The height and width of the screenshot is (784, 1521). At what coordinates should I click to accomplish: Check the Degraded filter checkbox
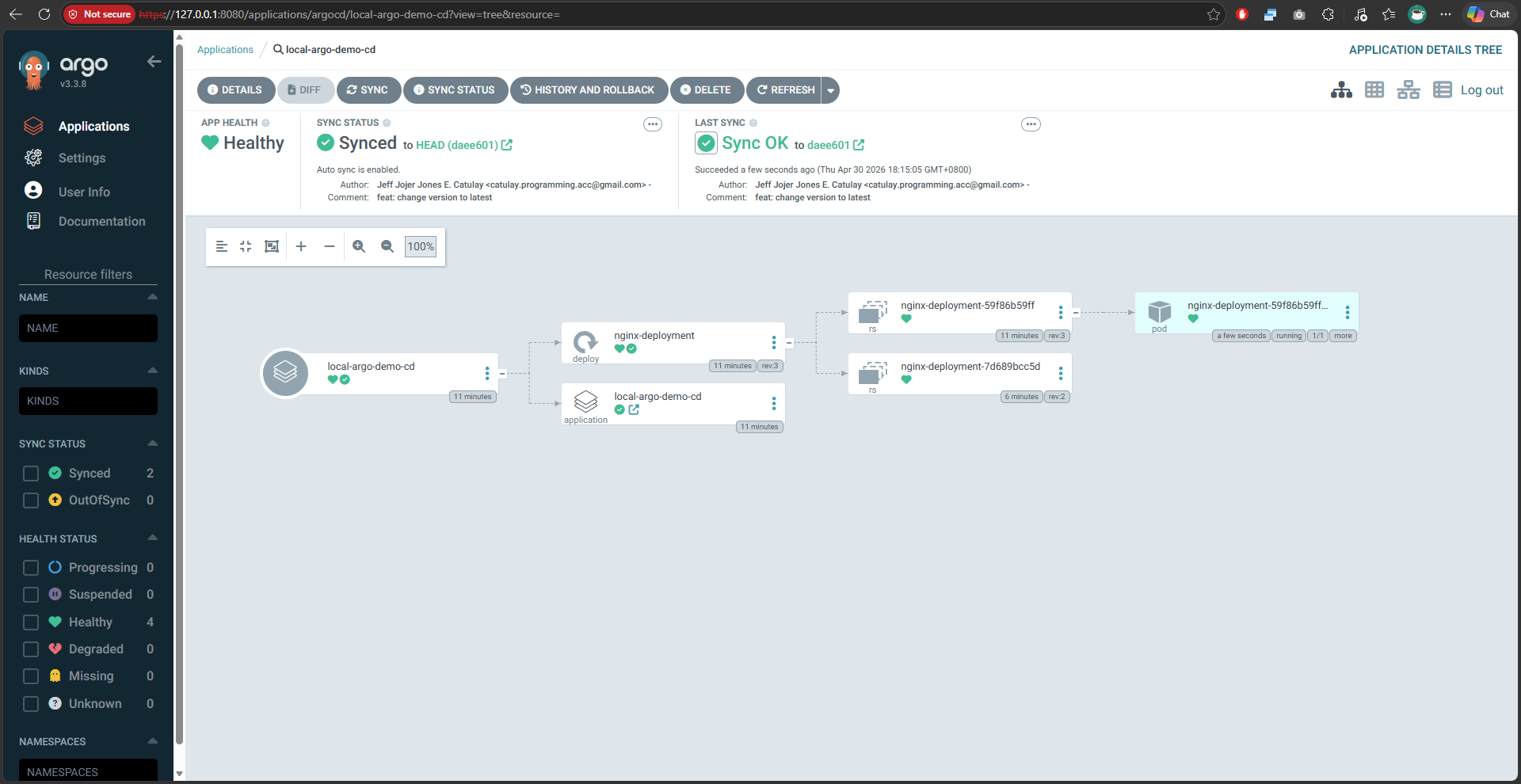[x=31, y=649]
